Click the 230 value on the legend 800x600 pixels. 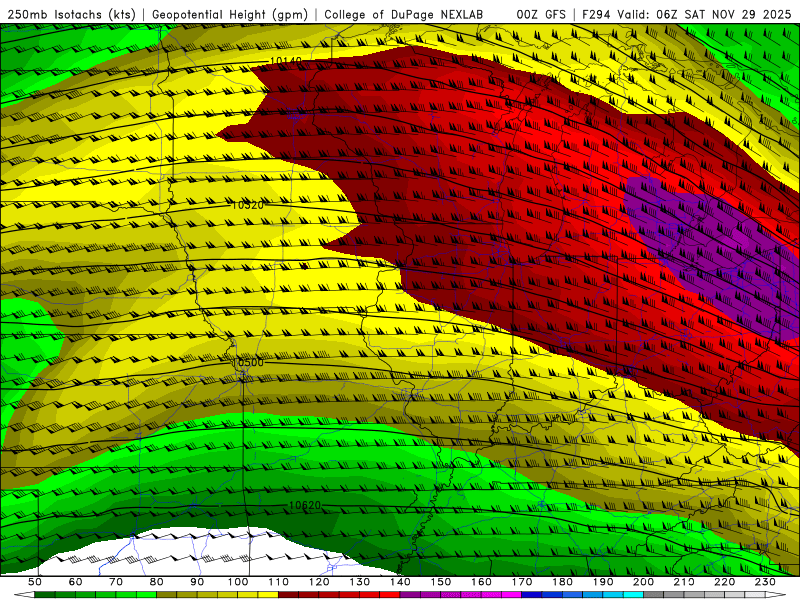point(765,582)
